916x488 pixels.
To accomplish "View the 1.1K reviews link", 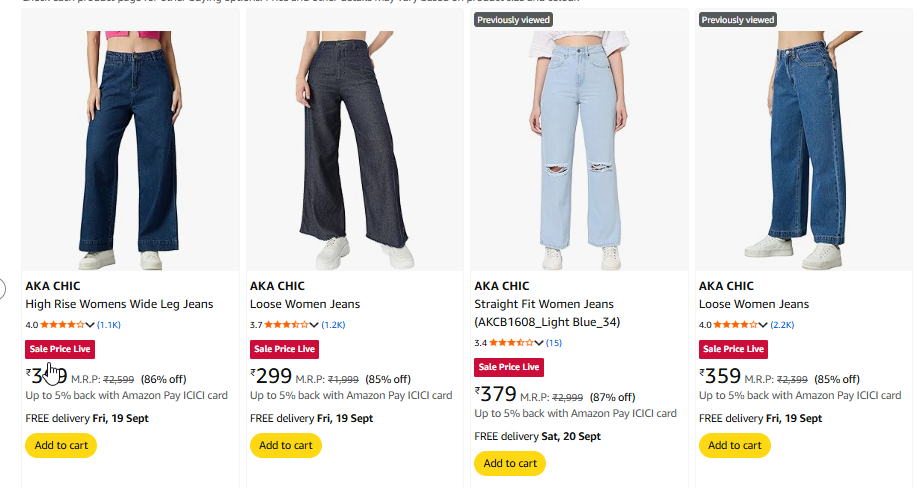I will (109, 325).
